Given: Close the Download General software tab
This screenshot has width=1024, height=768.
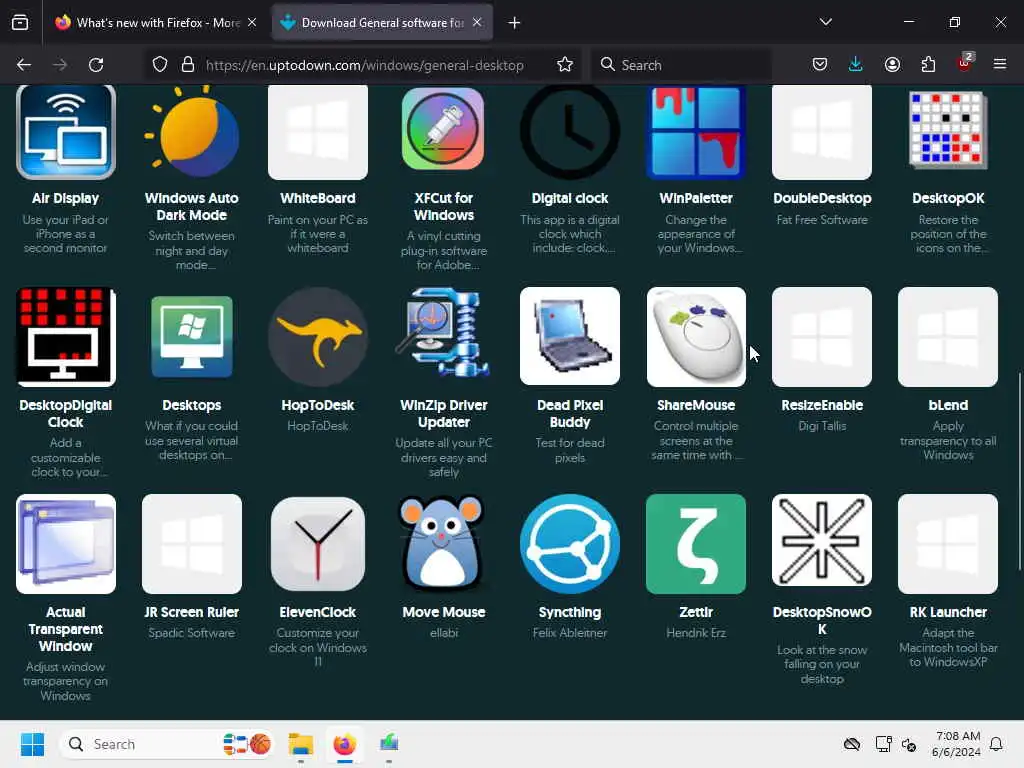Looking at the screenshot, I should point(477,22).
